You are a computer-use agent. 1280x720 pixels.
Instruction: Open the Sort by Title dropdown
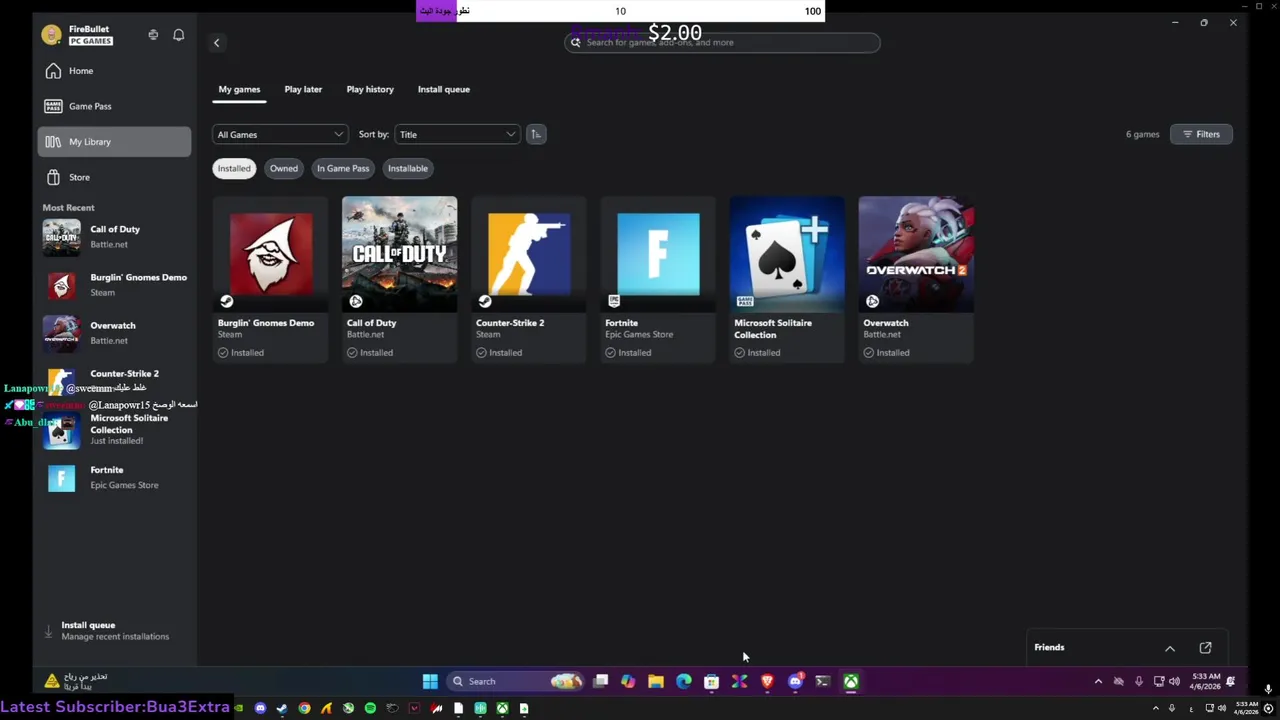(458, 134)
